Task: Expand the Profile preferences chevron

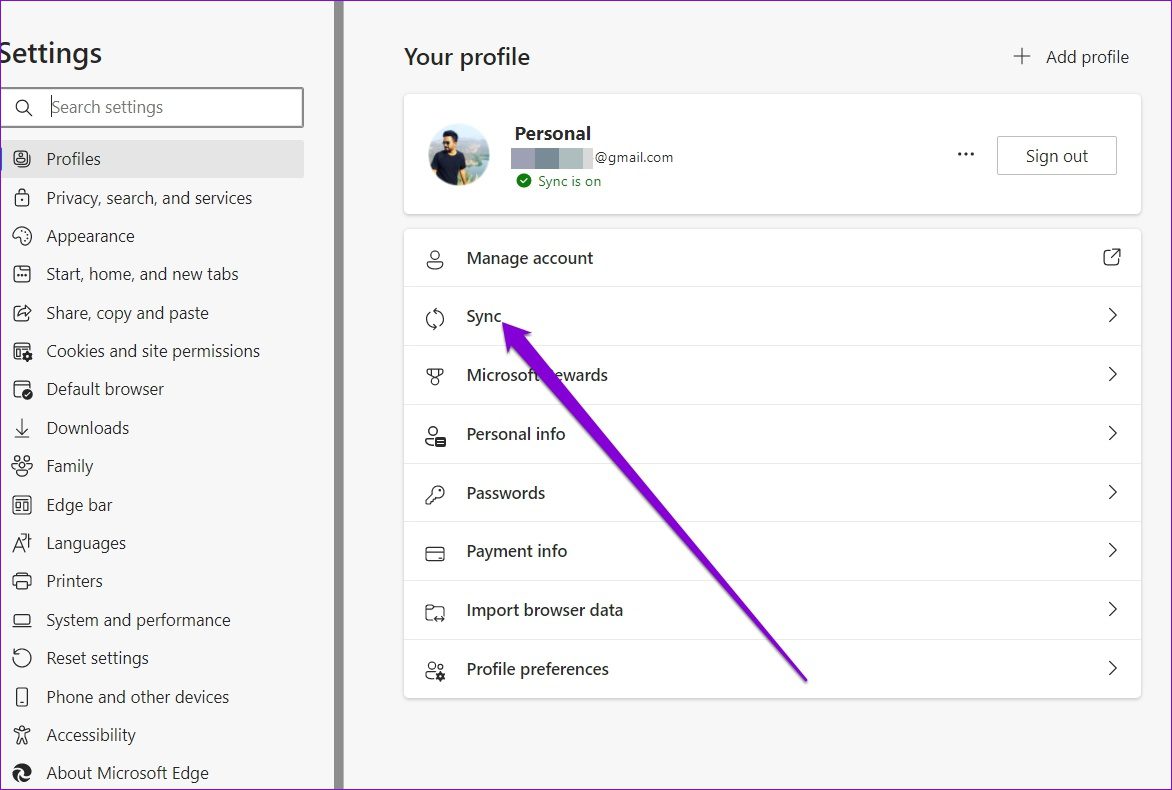Action: tap(1112, 668)
